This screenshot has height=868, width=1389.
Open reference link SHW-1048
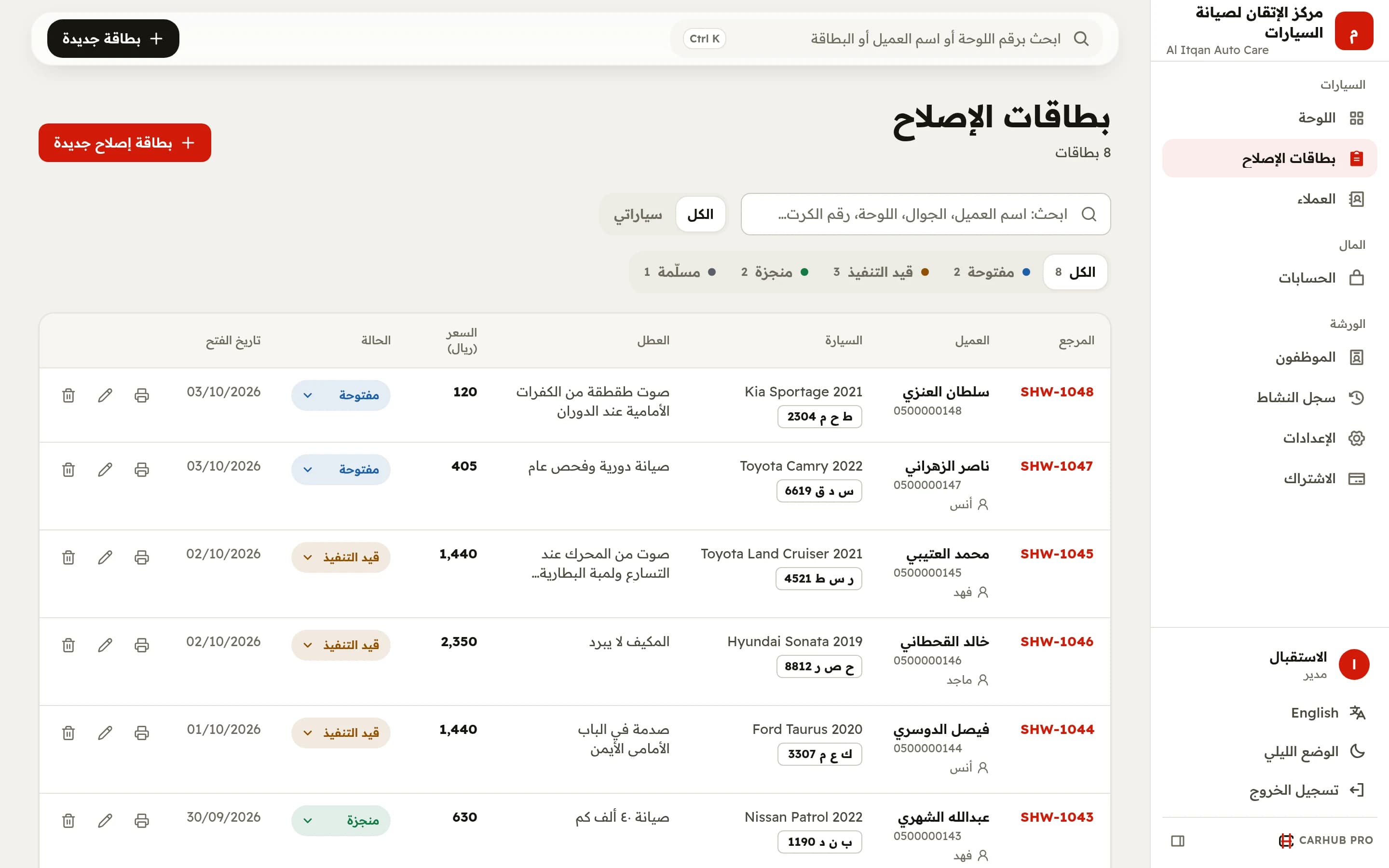[1057, 392]
